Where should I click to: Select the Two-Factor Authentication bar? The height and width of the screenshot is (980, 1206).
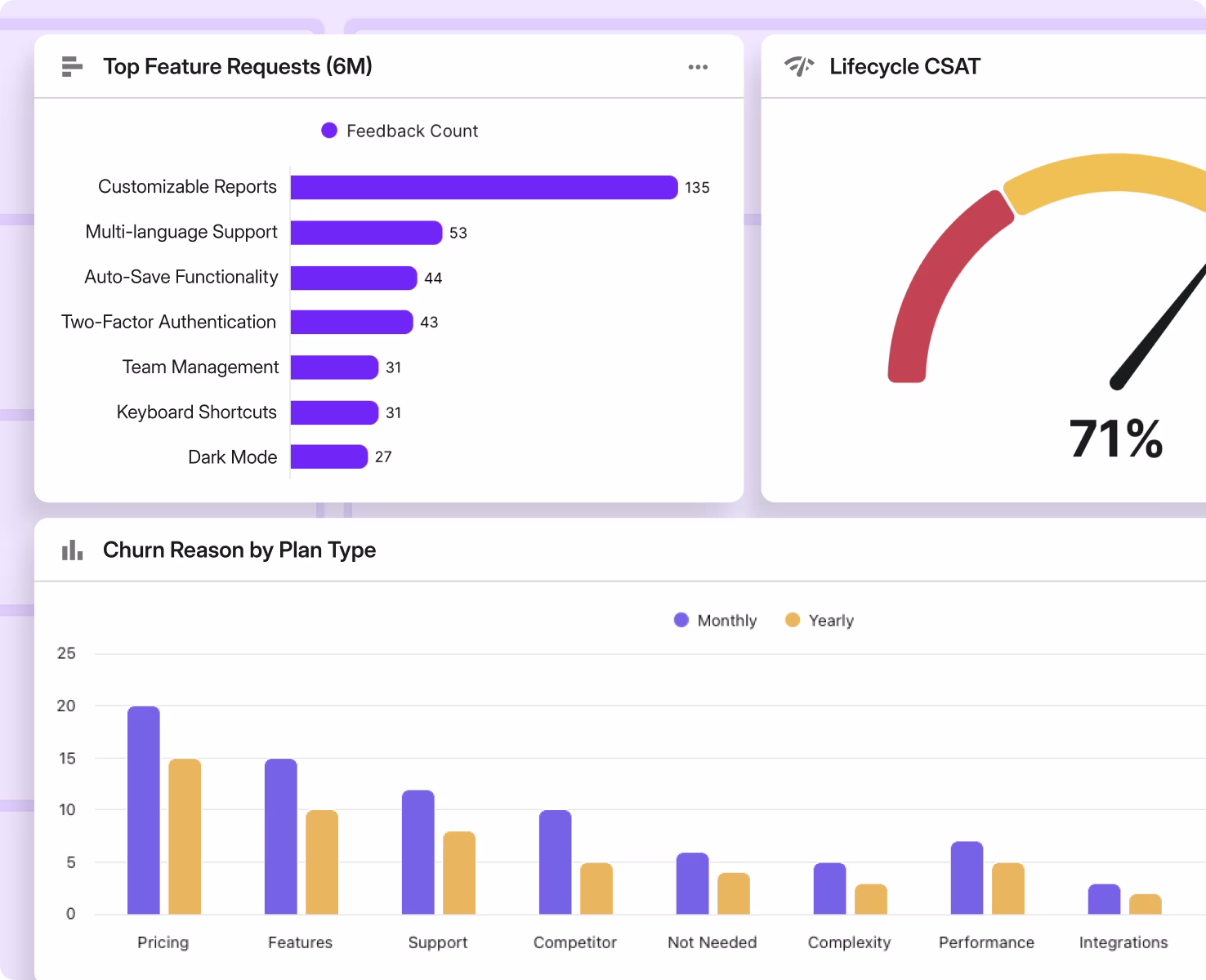[352, 322]
